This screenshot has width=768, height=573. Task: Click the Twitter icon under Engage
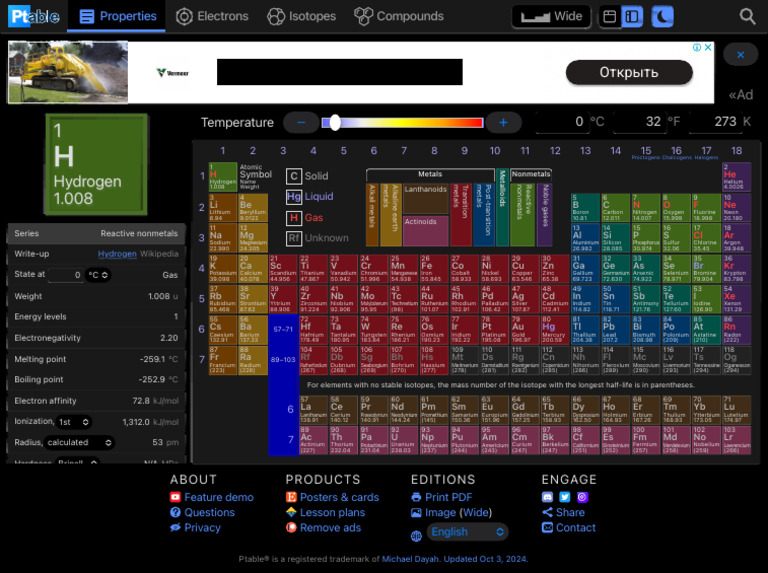(564, 497)
